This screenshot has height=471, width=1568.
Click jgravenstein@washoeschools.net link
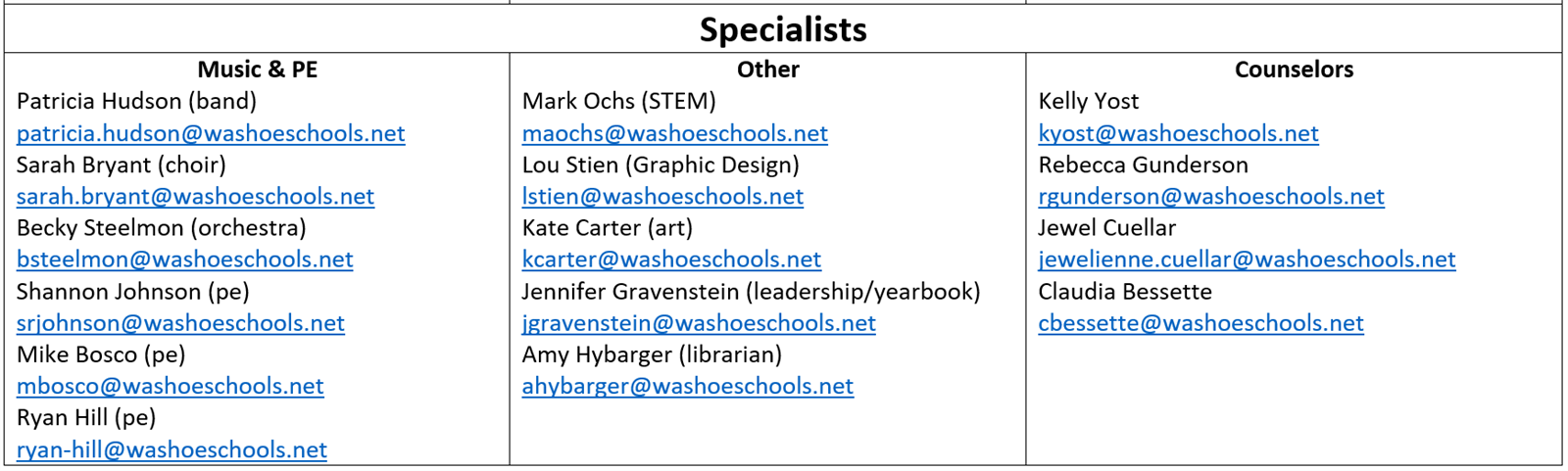[x=699, y=323]
